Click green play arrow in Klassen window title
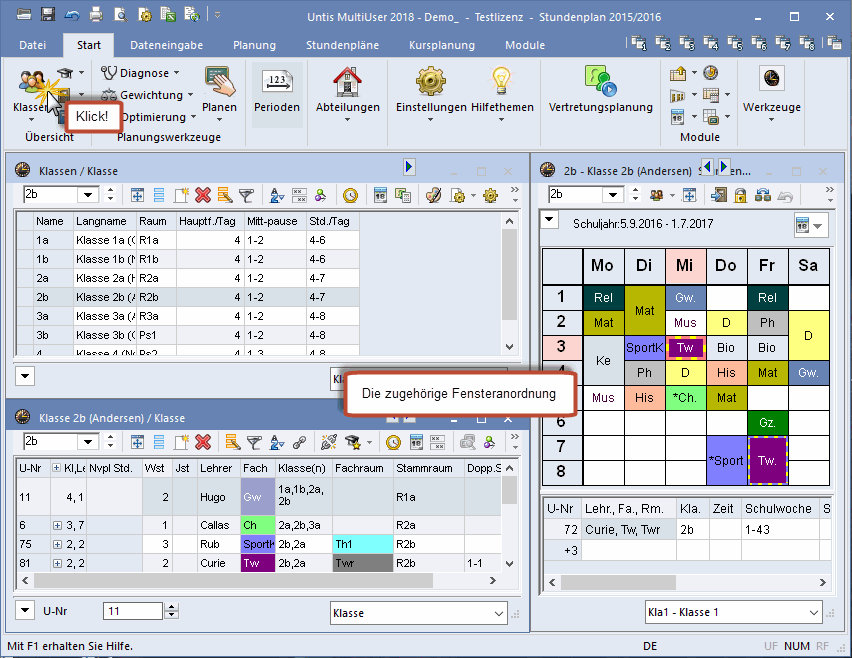This screenshot has height=658, width=852. pos(409,167)
